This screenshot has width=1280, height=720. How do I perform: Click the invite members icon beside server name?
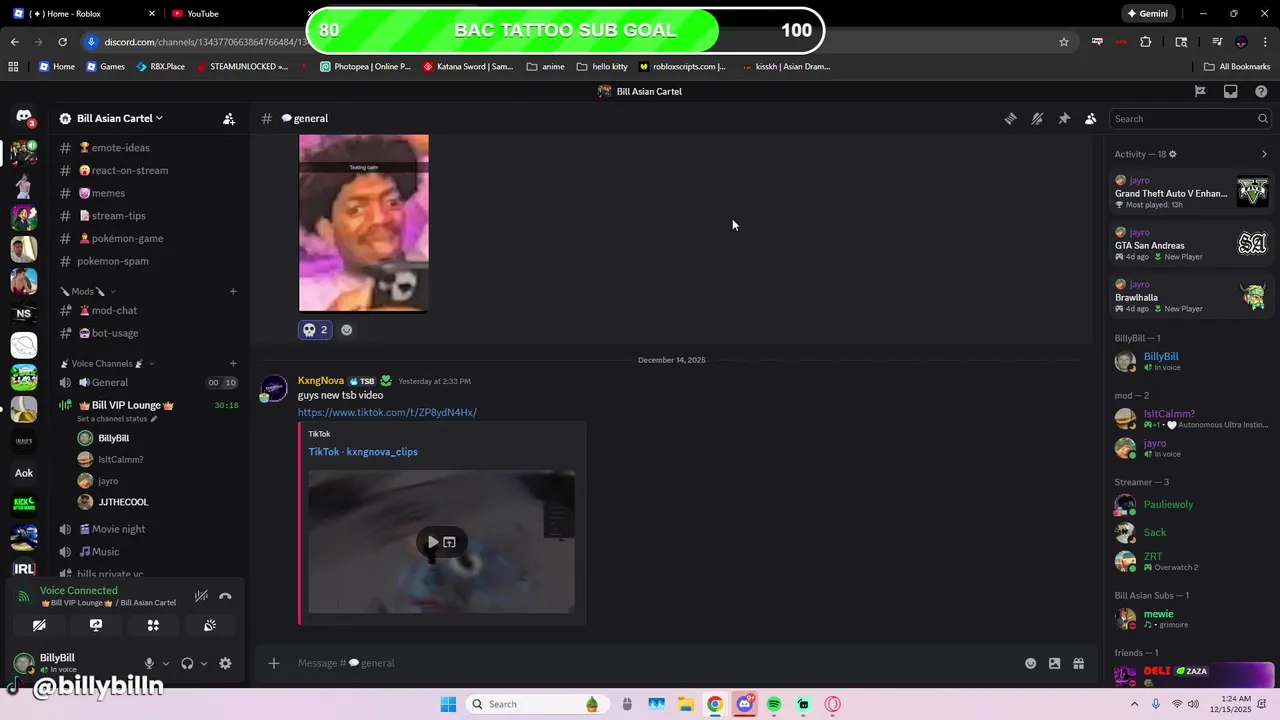point(229,118)
